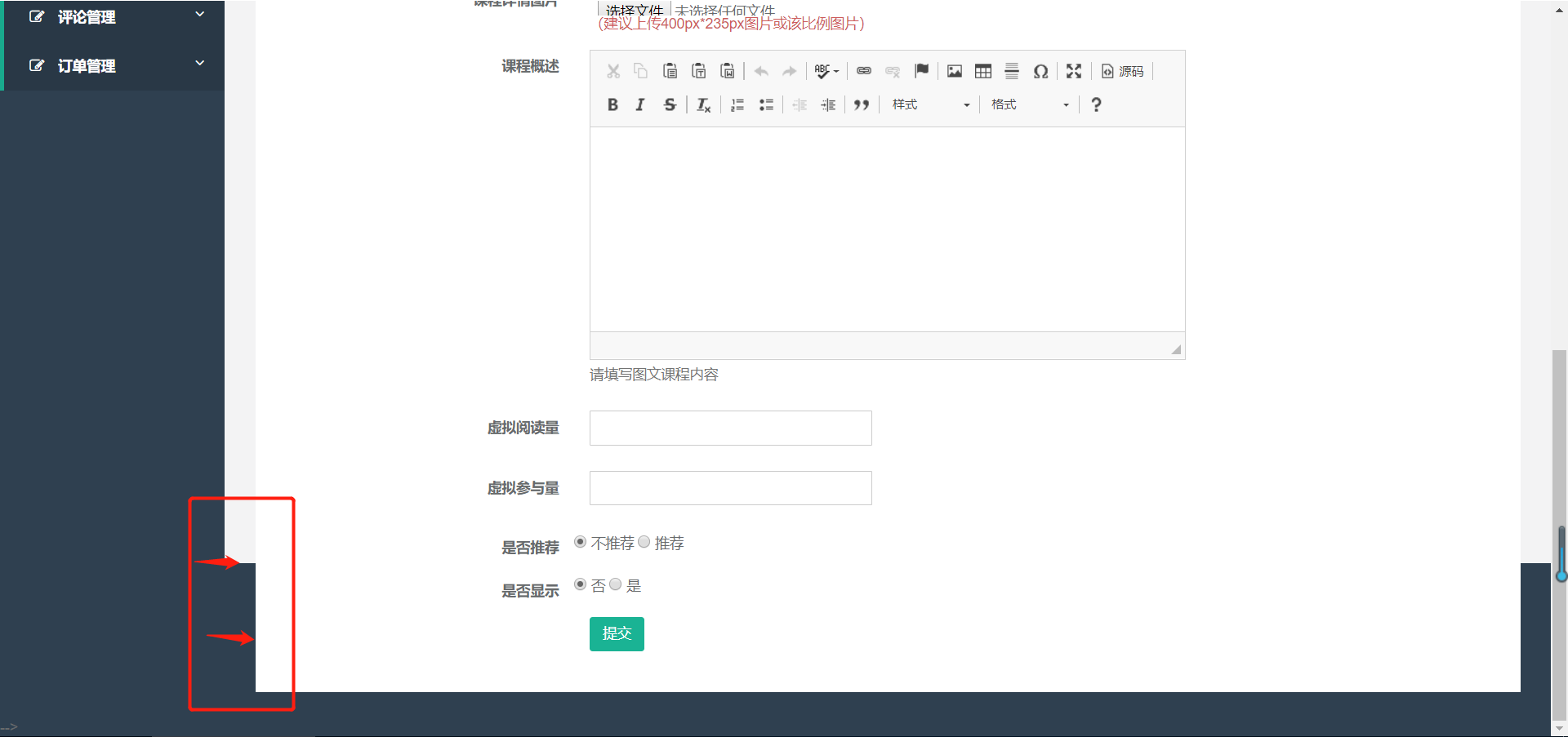The image size is (1568, 737).
Task: Open the 样式 styles dropdown
Action: click(931, 104)
